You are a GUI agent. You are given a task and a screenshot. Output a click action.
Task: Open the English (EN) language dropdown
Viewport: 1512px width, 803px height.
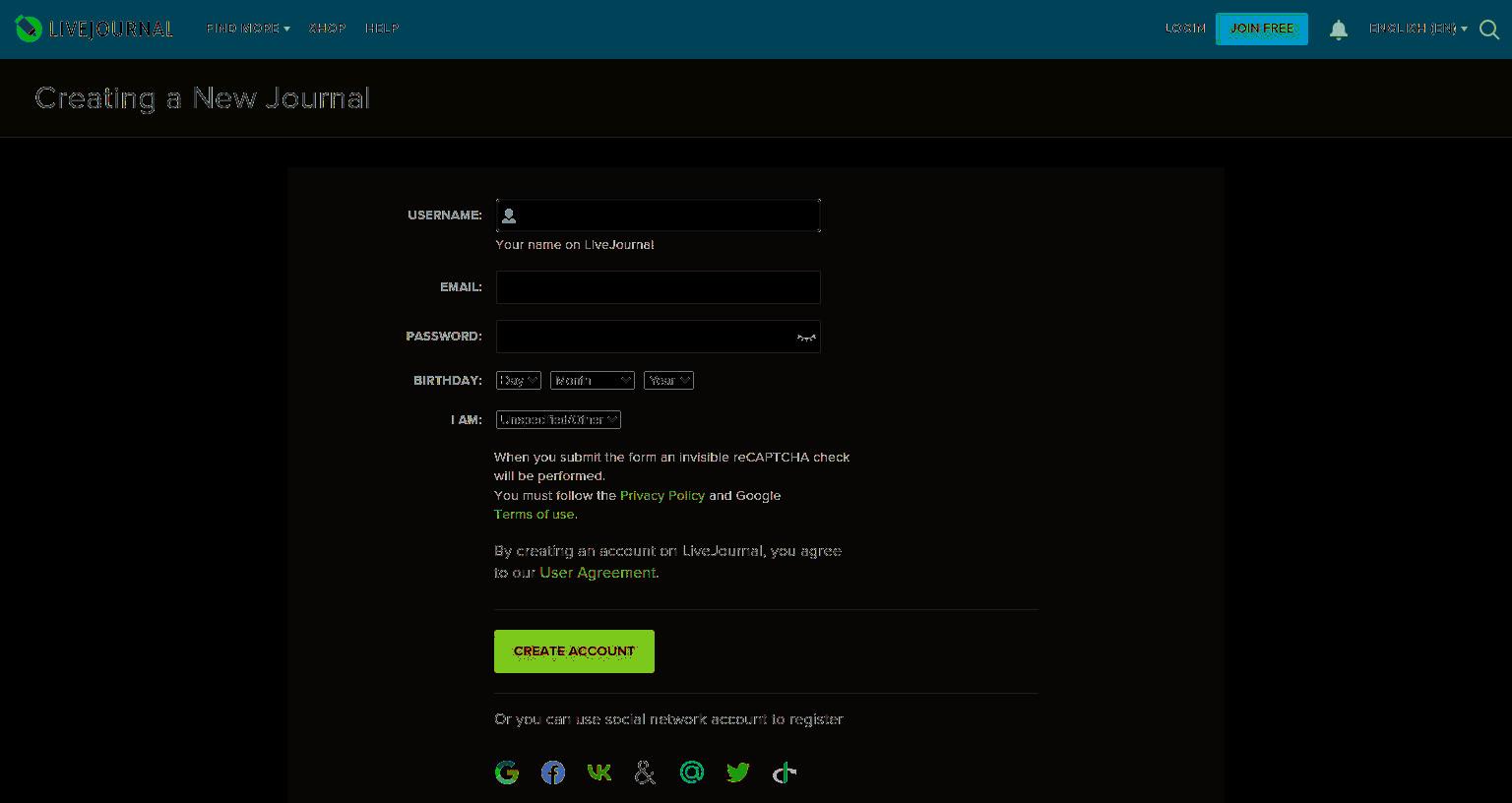[x=1417, y=29]
